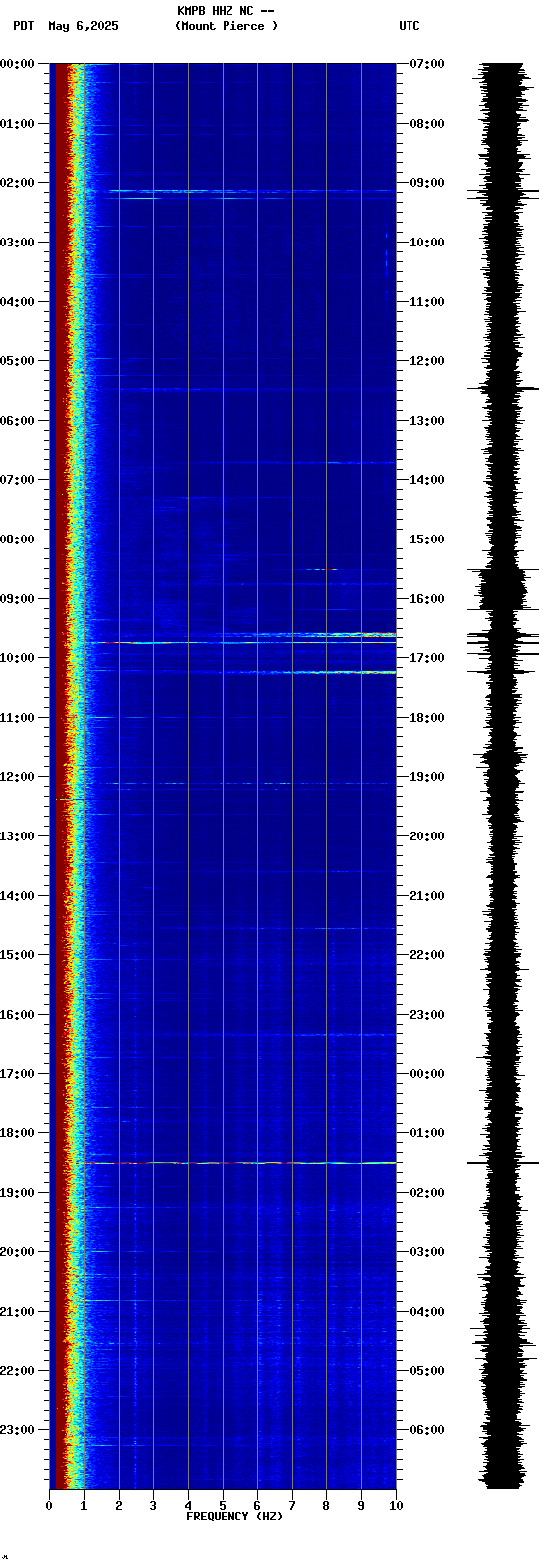Screen dimensions: 546x1568
Task: Click the '4' frequency tick label
Action: tap(188, 1506)
